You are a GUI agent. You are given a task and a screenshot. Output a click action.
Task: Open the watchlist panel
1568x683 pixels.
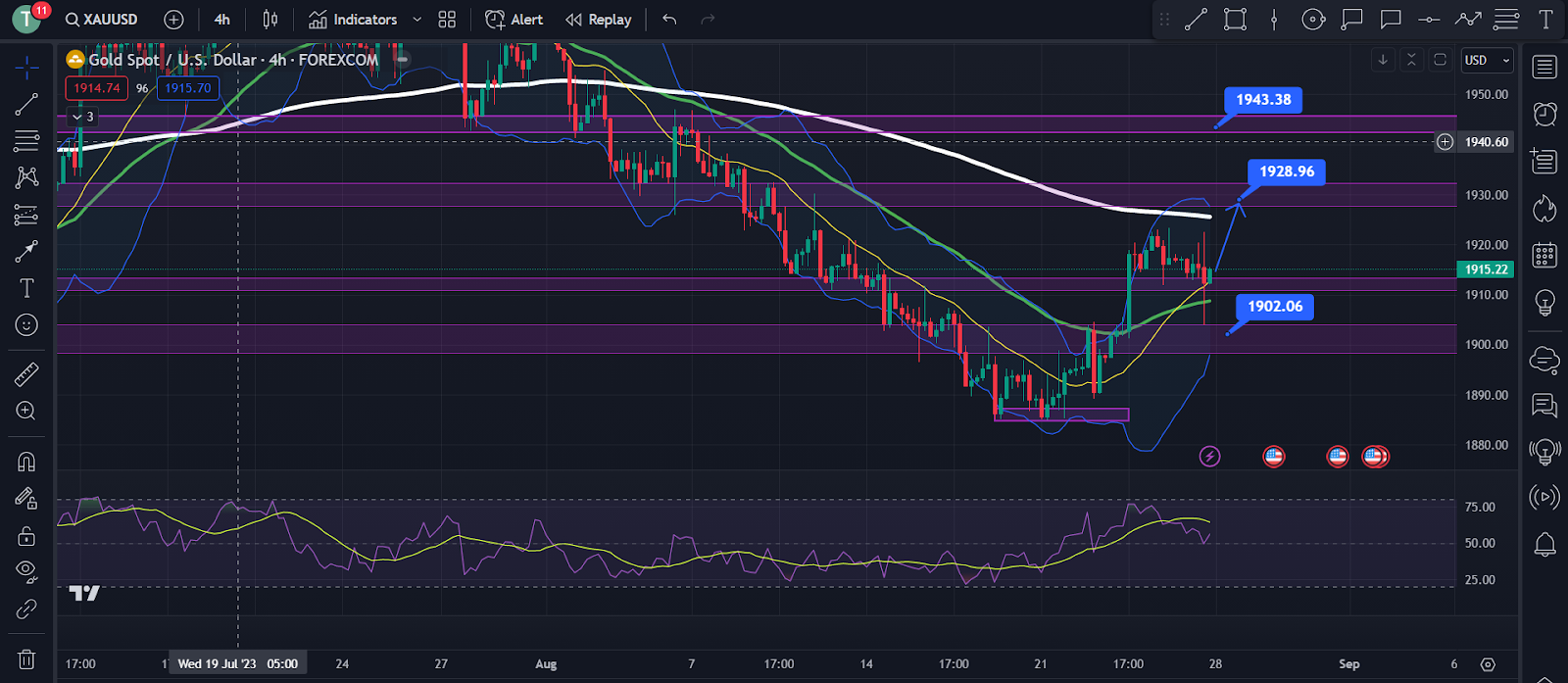click(1544, 67)
